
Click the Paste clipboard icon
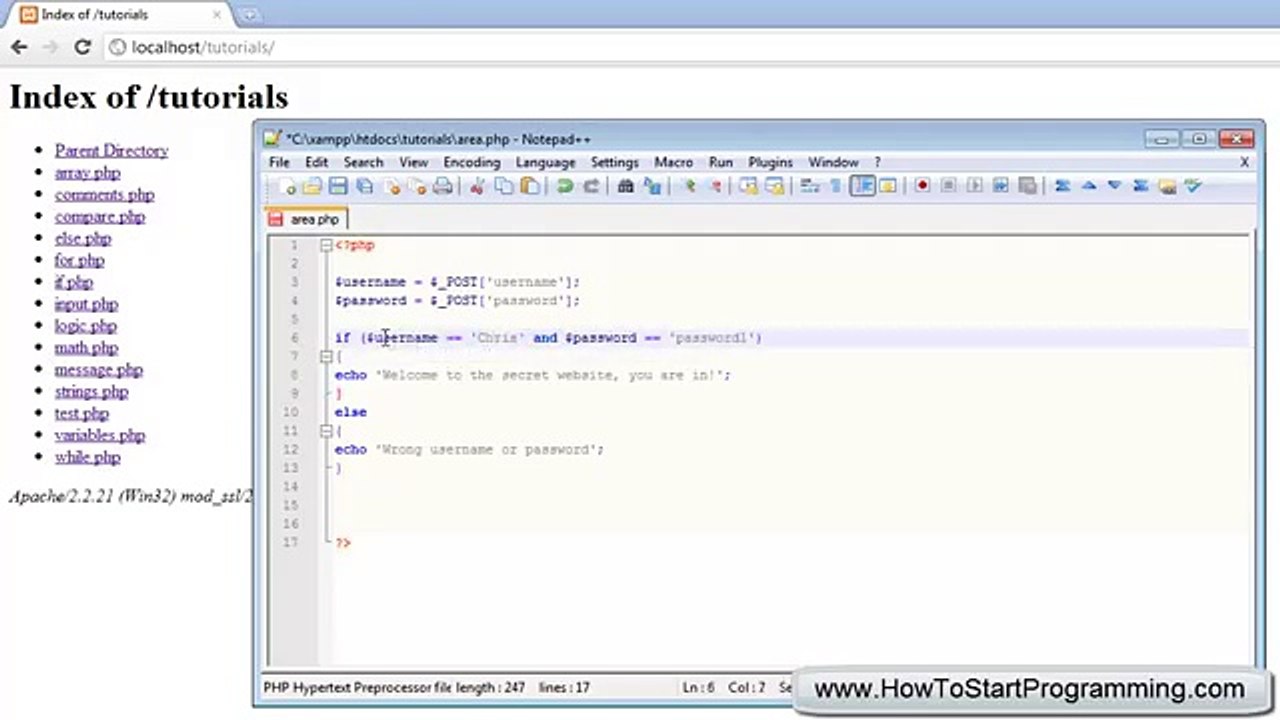(x=530, y=186)
